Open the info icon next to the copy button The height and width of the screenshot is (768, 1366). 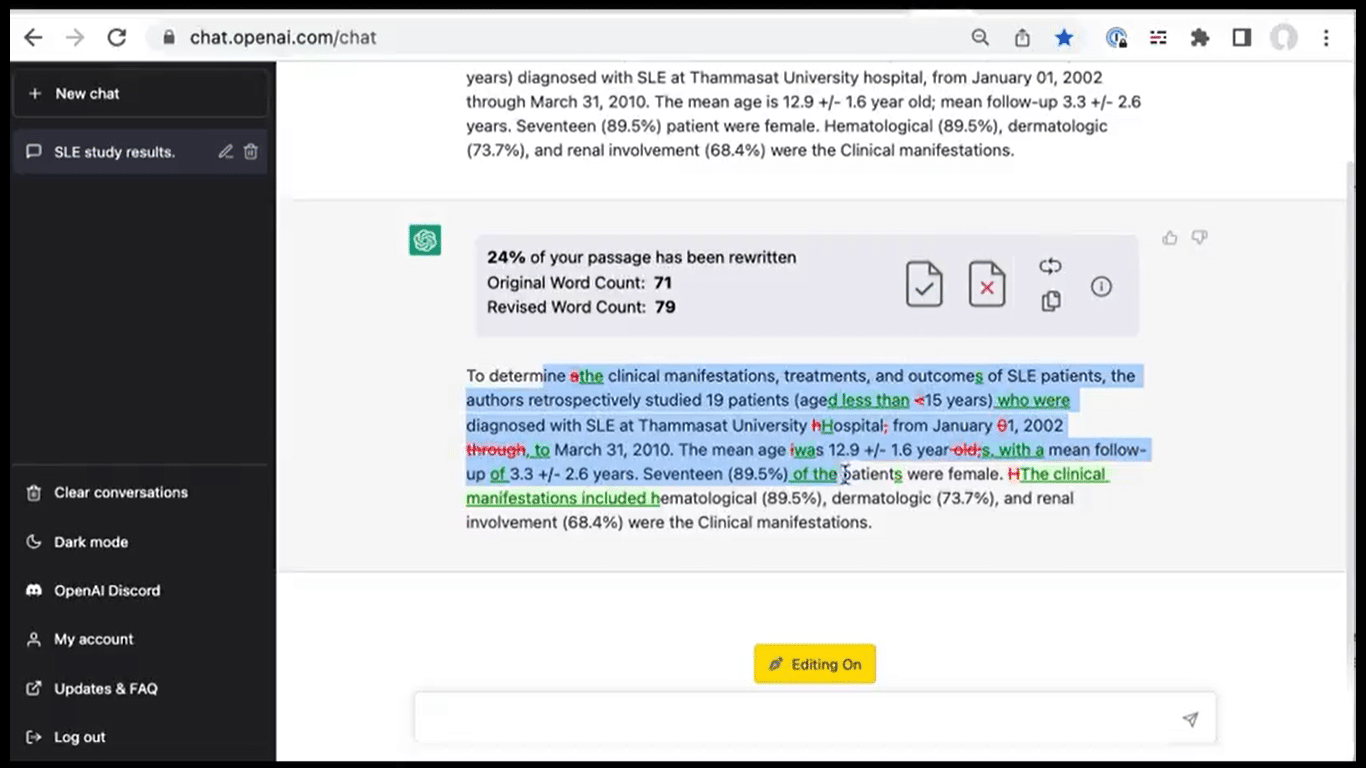(x=1101, y=287)
